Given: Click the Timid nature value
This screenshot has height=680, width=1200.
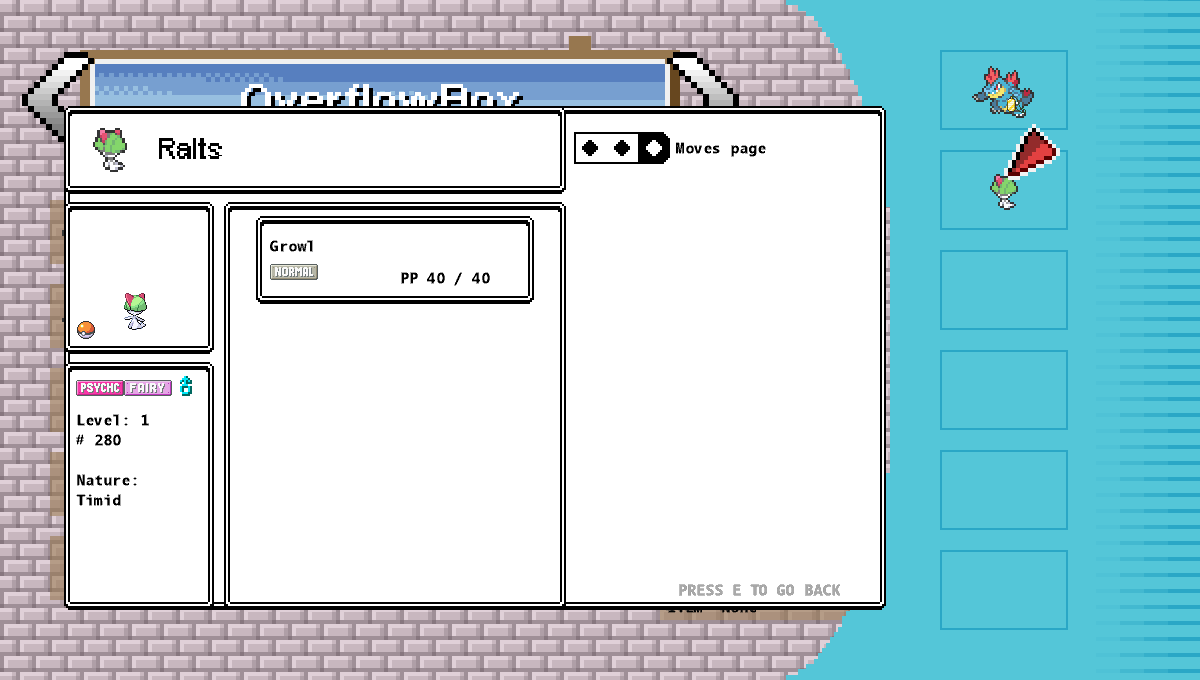Looking at the screenshot, I should [x=99, y=500].
